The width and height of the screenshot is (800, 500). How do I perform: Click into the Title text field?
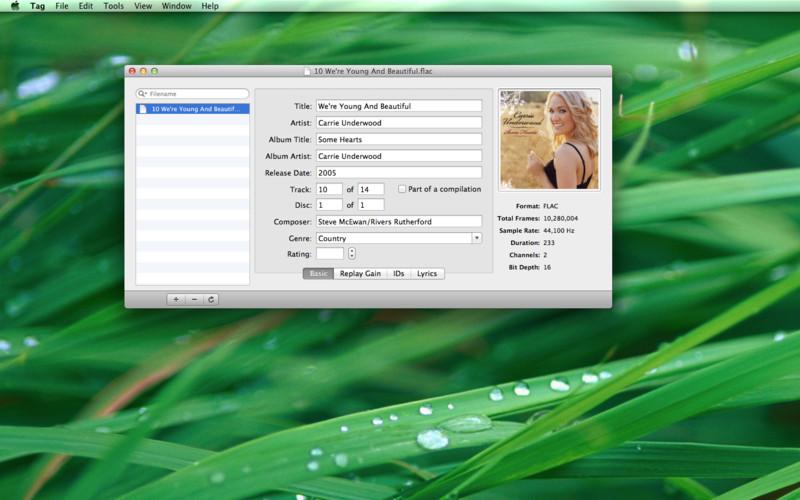click(x=399, y=106)
